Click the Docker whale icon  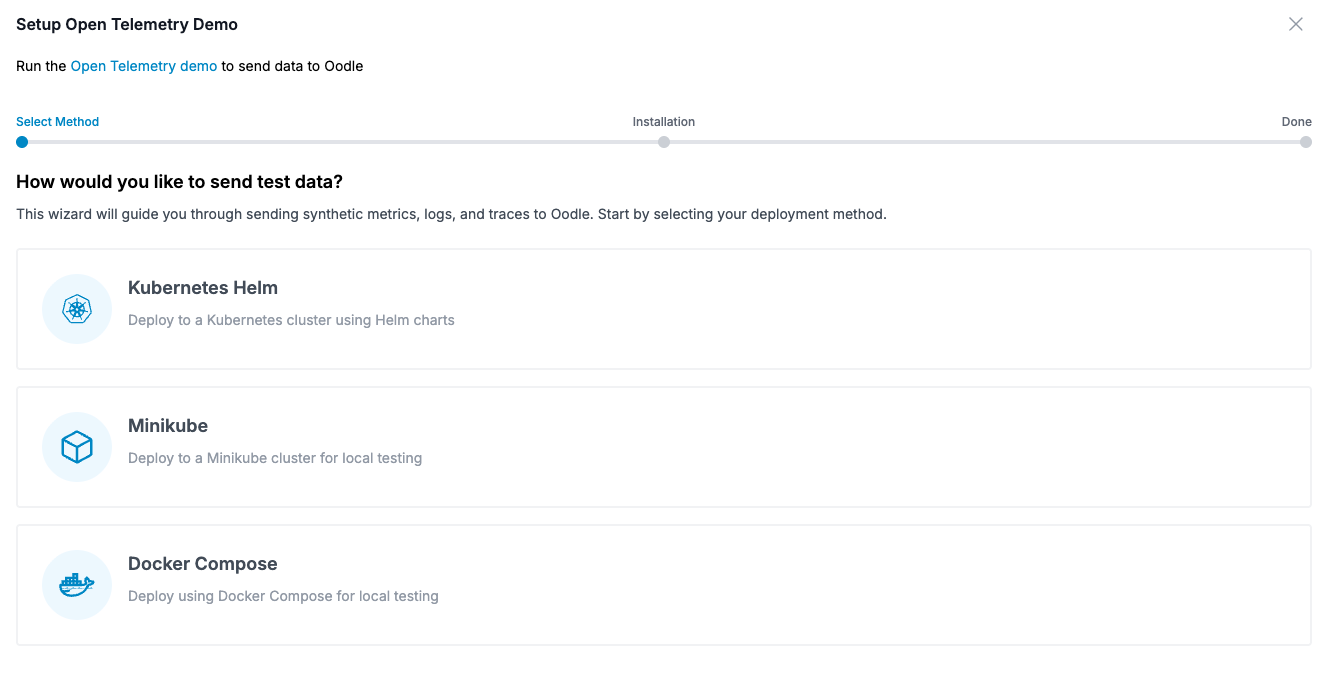(77, 585)
